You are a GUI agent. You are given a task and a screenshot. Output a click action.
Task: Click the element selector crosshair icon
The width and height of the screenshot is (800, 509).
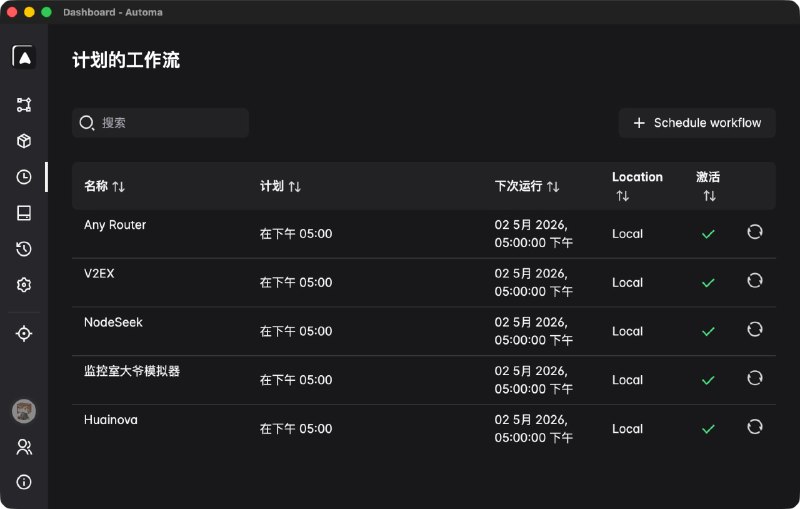coord(23,334)
